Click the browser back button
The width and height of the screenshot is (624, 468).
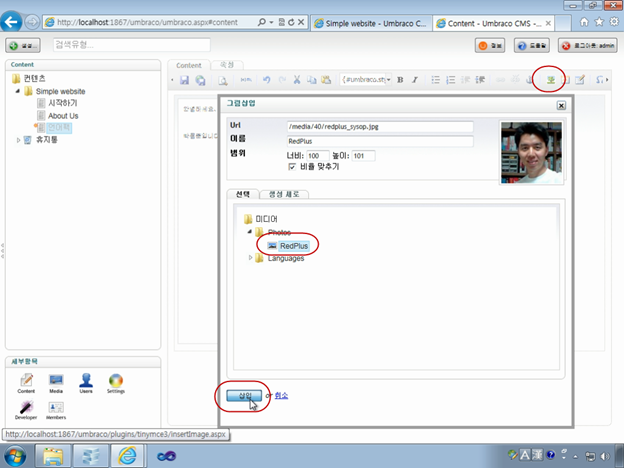pos(11,22)
